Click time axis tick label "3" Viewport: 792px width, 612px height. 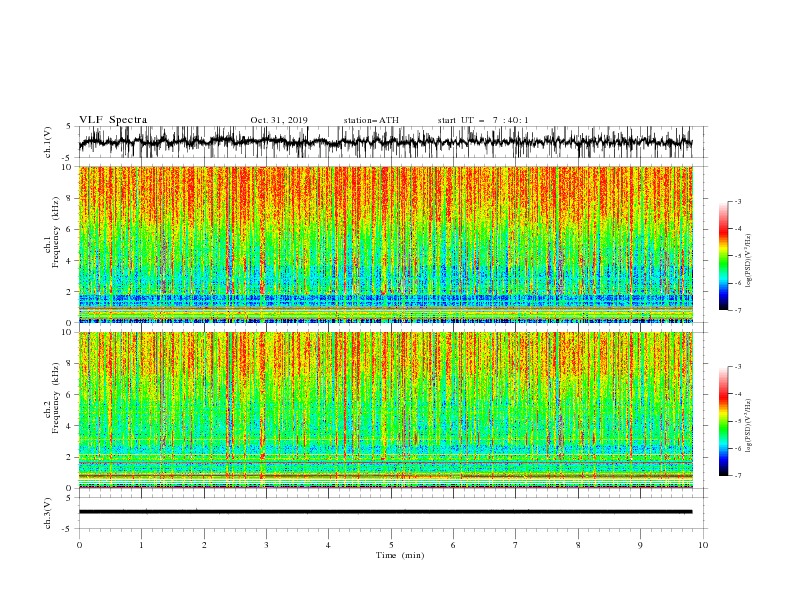click(266, 545)
